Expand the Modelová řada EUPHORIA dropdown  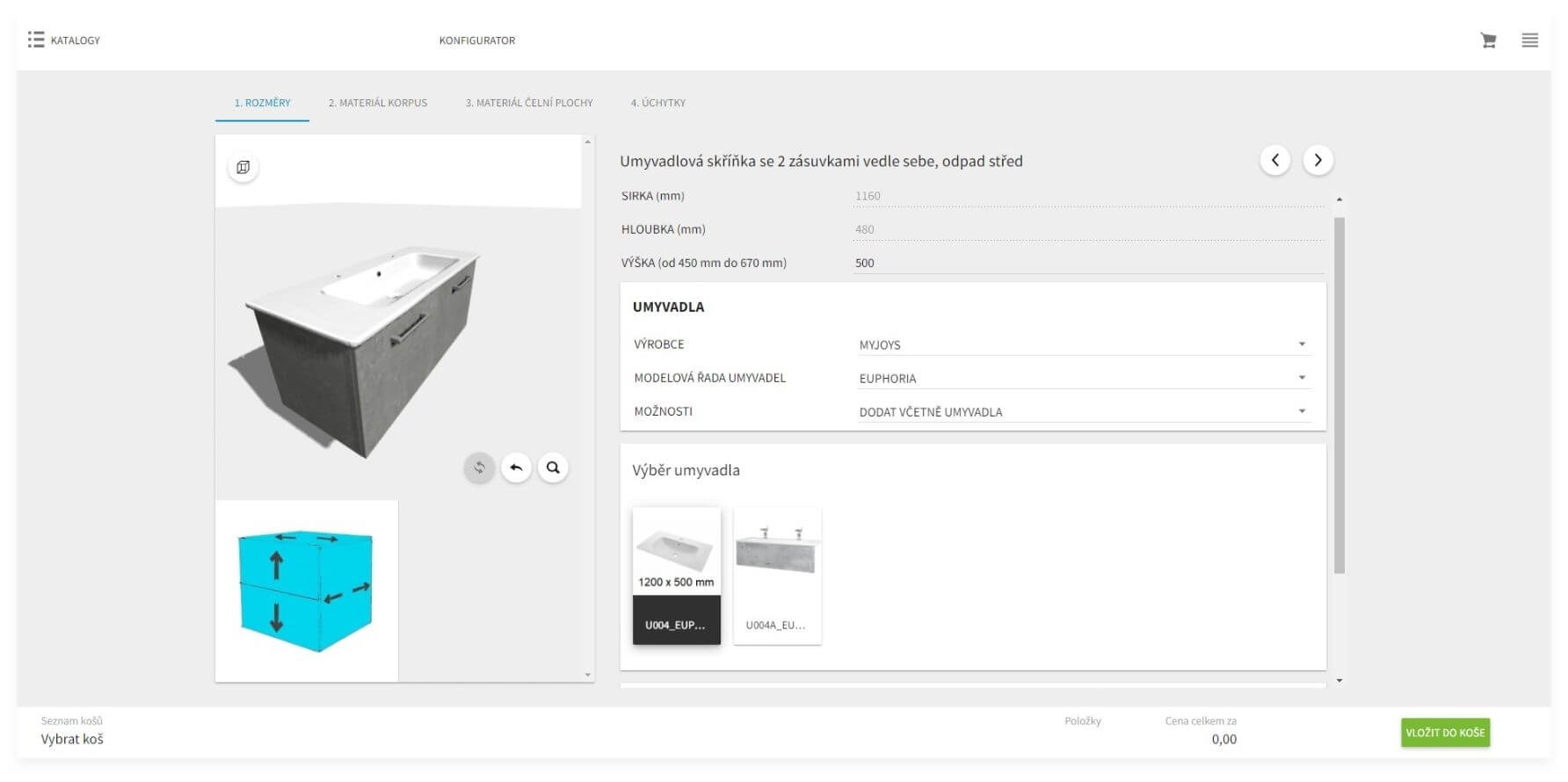click(x=1084, y=378)
